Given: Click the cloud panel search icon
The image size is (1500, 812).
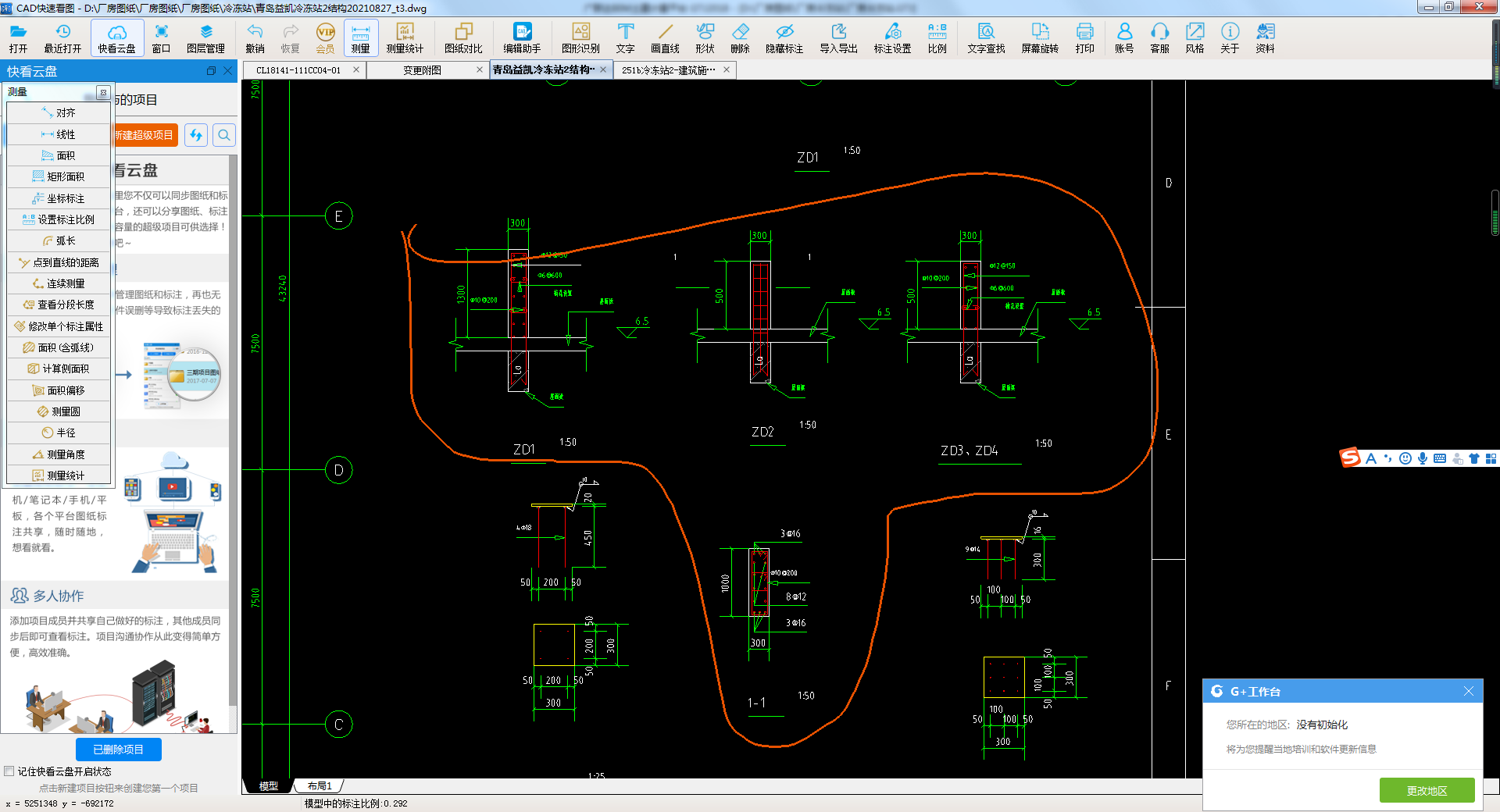Looking at the screenshot, I should click(224, 135).
